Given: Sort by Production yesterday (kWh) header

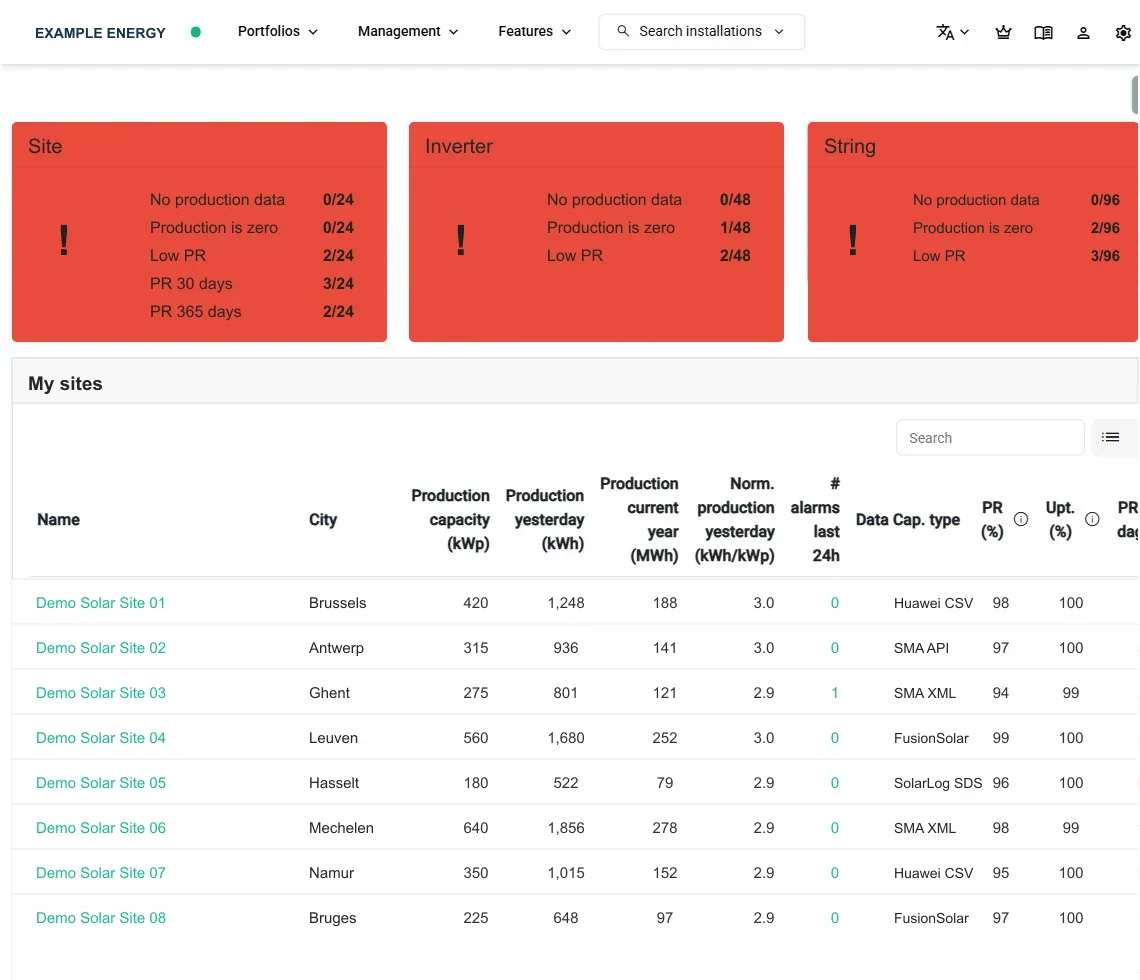Looking at the screenshot, I should (x=545, y=520).
